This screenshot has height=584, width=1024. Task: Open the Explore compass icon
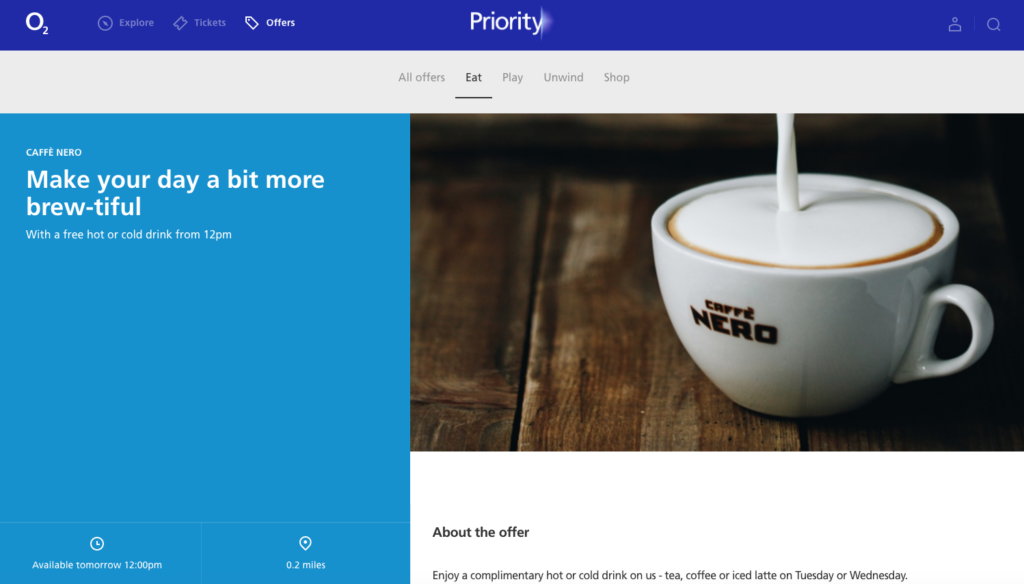tap(105, 24)
